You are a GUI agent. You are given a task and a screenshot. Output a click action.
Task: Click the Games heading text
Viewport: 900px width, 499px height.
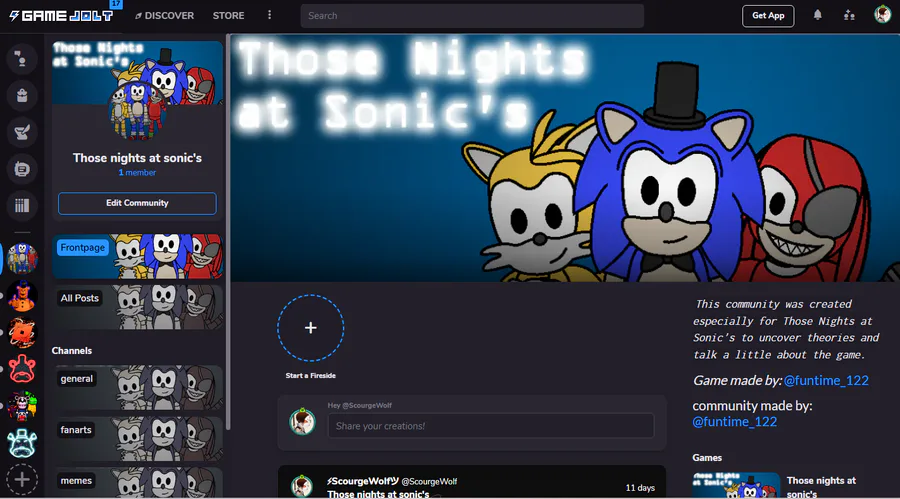click(x=707, y=458)
